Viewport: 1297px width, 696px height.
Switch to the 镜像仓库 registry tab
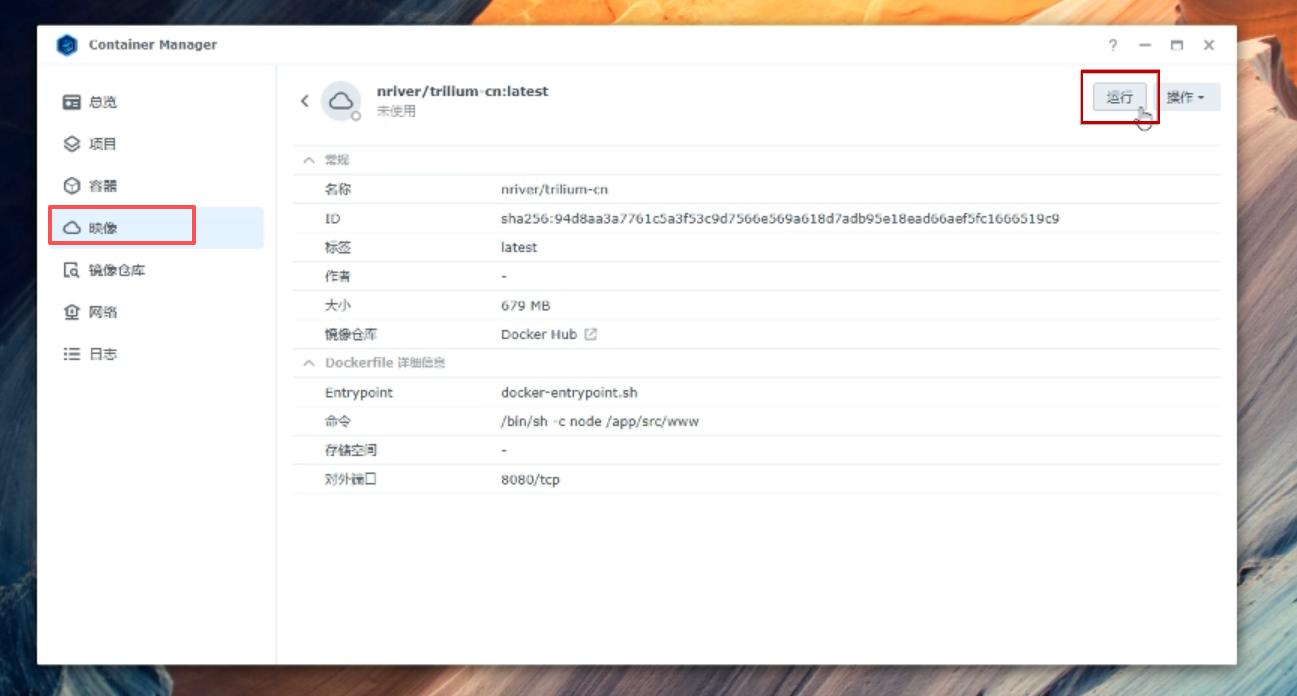click(117, 270)
